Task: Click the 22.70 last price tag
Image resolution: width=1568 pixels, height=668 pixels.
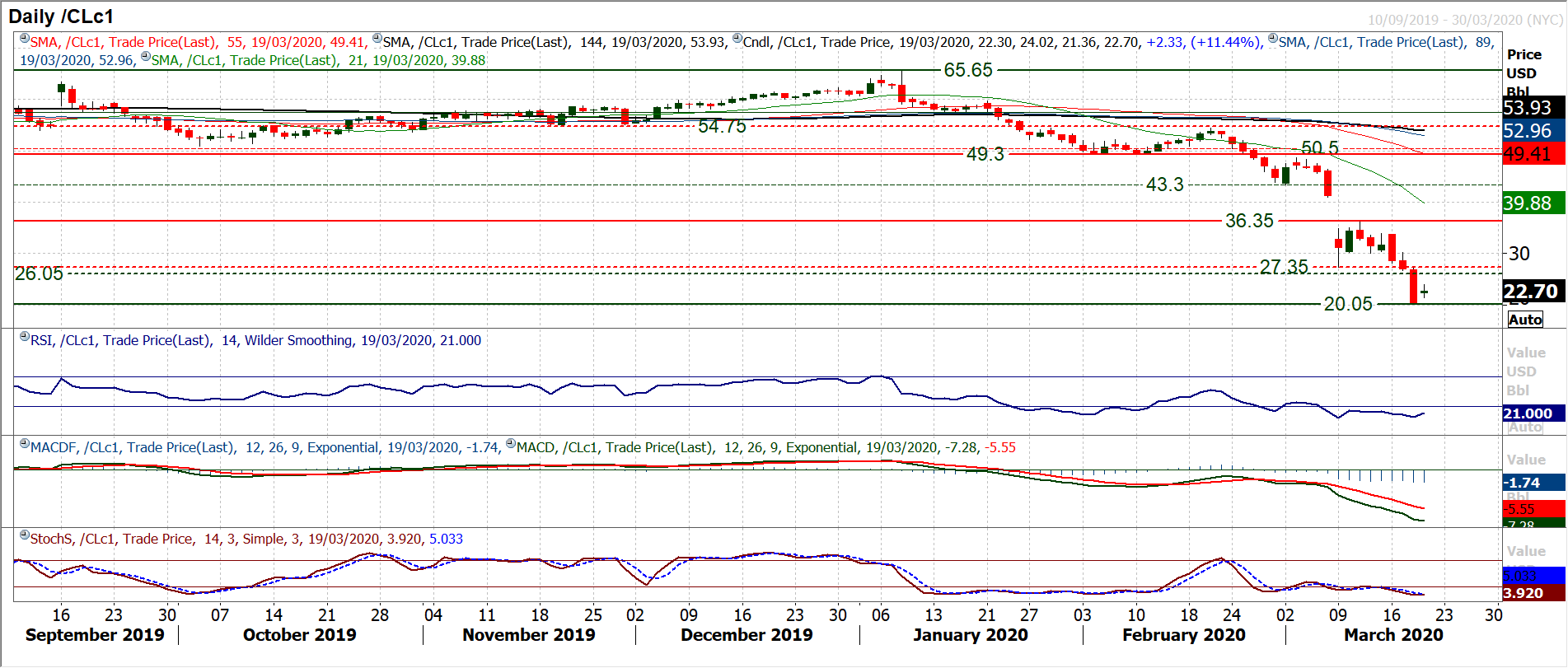Action: [1533, 292]
